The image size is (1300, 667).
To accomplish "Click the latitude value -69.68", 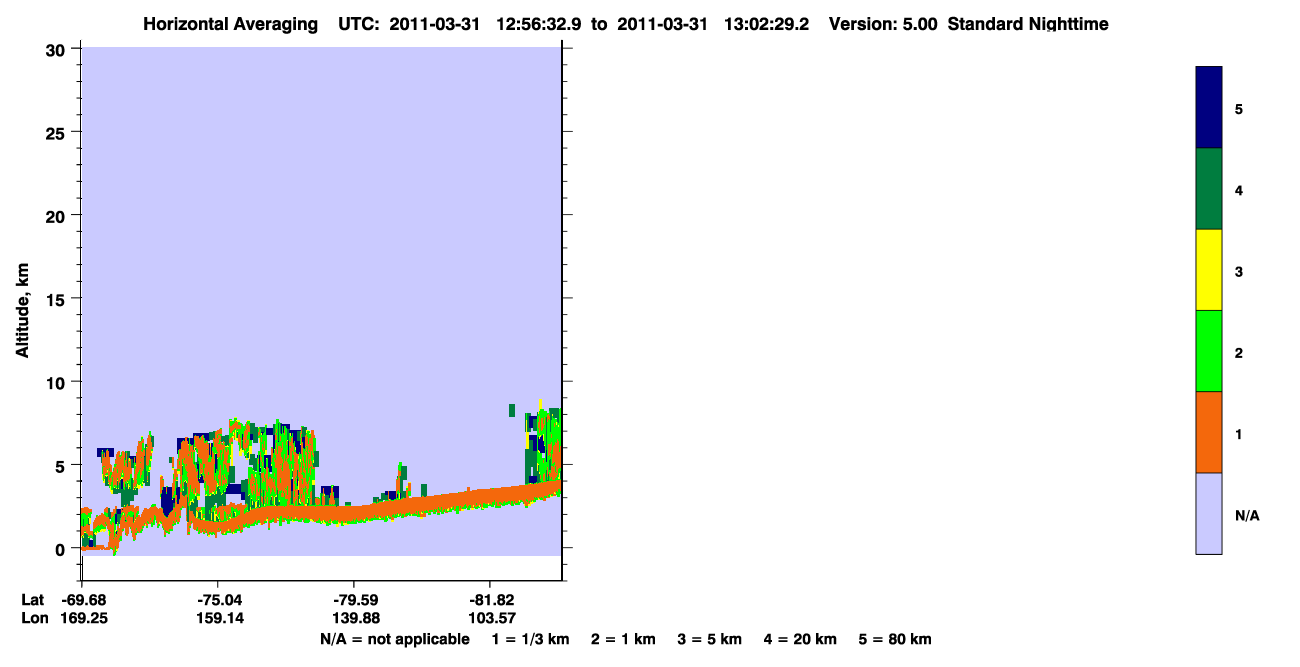I will tap(83, 600).
